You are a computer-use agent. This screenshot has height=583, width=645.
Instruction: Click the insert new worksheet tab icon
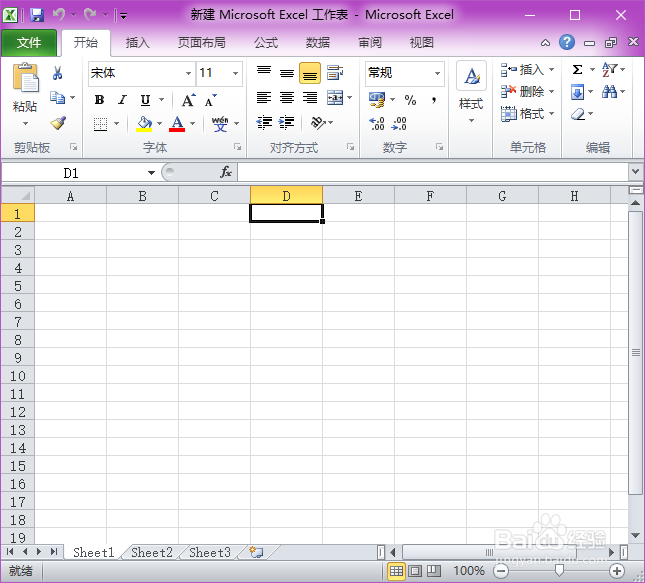click(256, 552)
